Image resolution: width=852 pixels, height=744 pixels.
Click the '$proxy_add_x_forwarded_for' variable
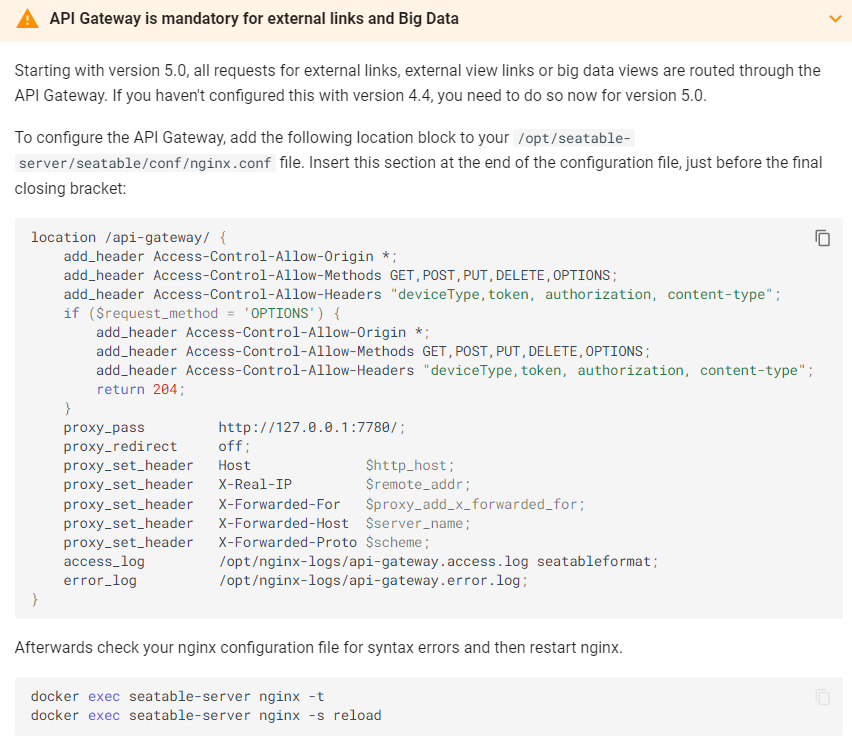(475, 504)
